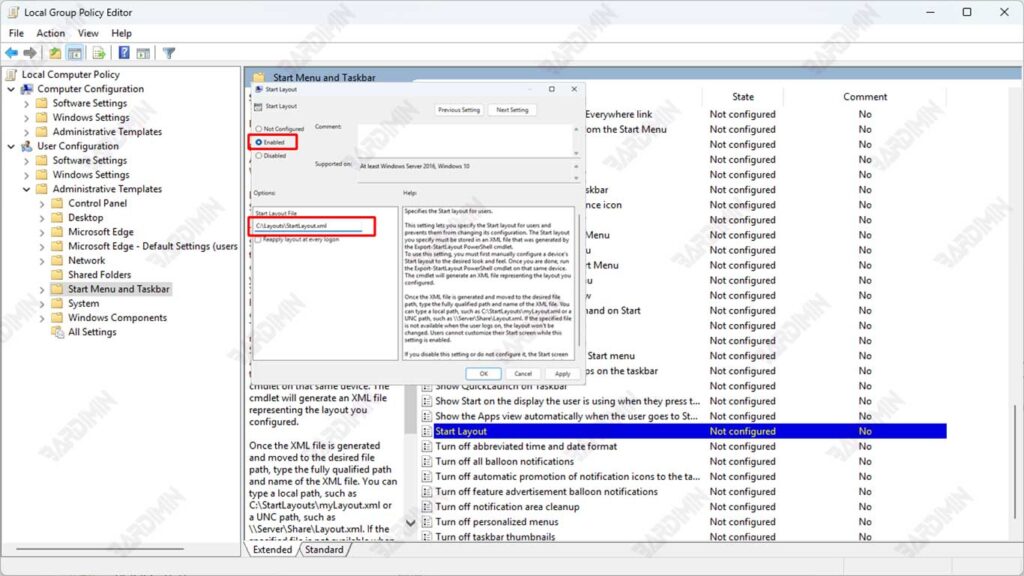Click the Start Layout File path field
Viewport: 1024px width, 576px height.
pyautogui.click(x=308, y=226)
